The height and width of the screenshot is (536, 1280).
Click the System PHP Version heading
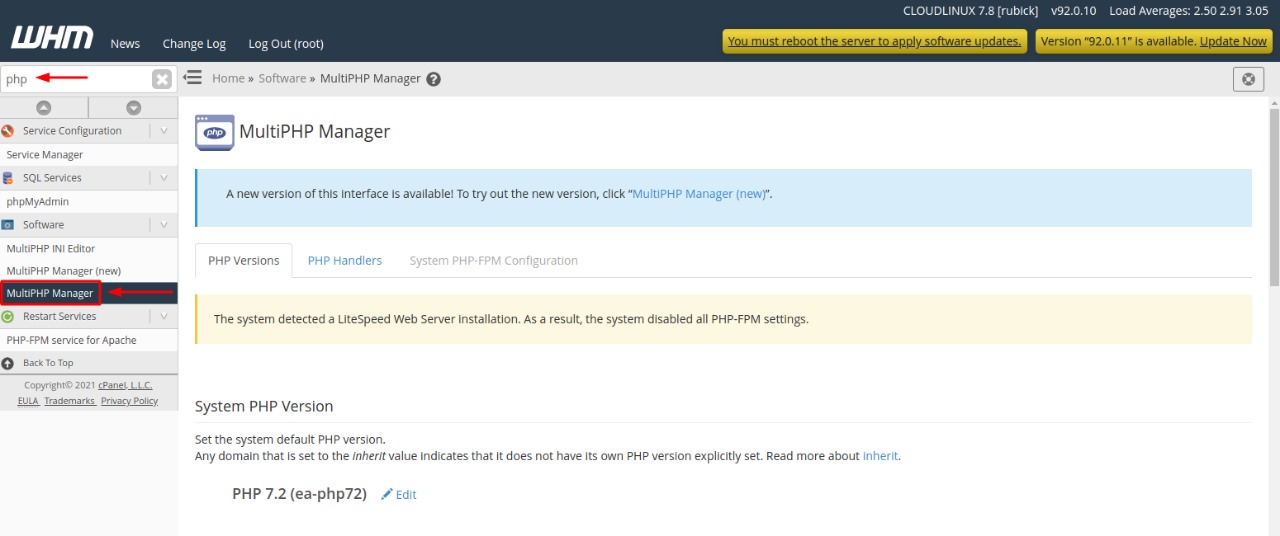[x=264, y=406]
